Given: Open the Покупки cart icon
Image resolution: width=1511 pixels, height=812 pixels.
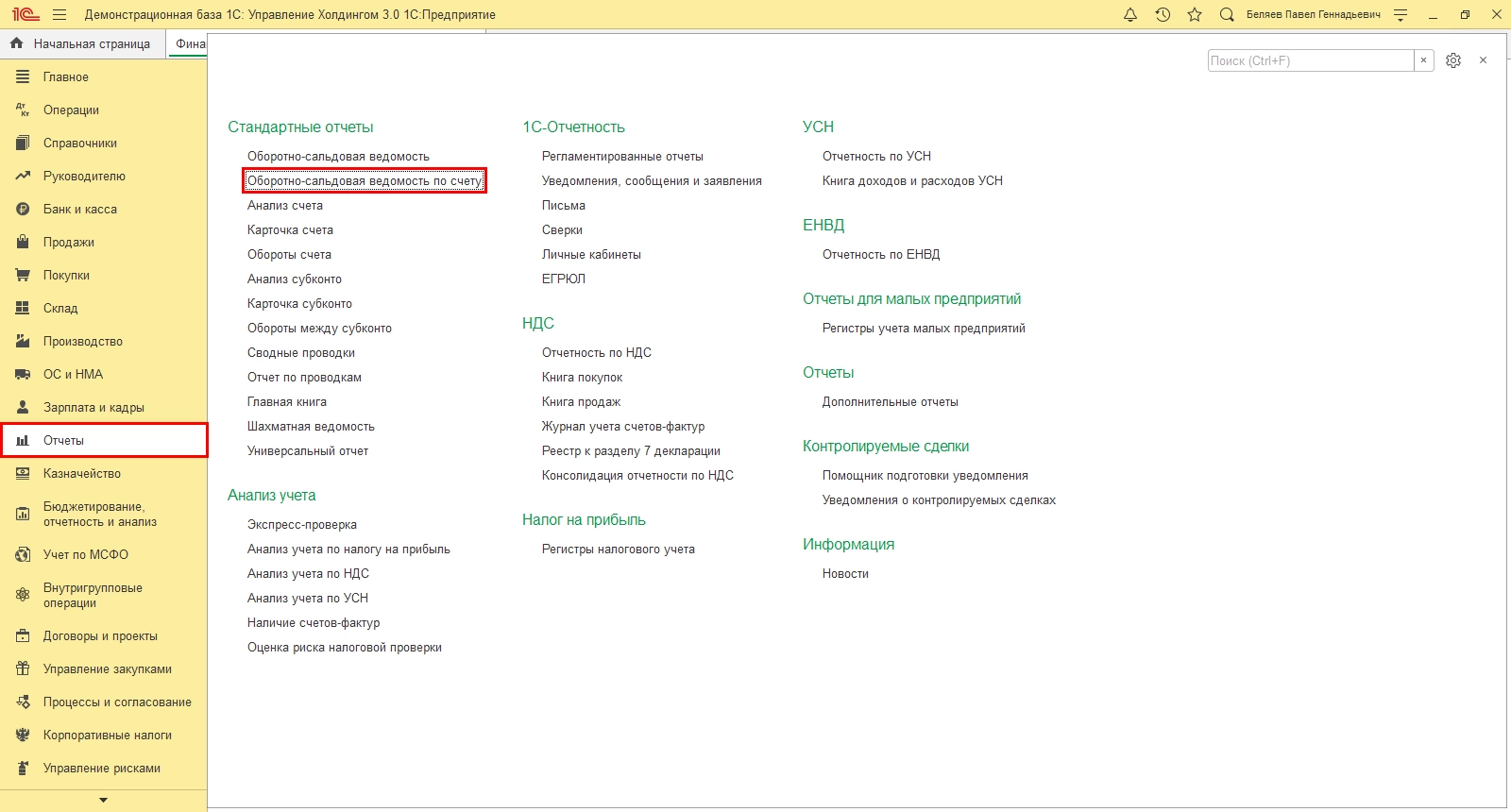Looking at the screenshot, I should (x=23, y=275).
